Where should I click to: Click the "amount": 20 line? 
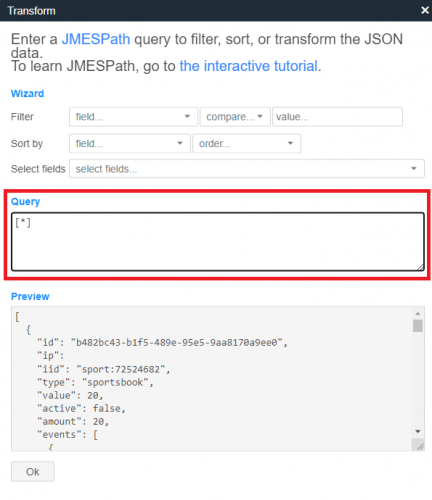[73, 422]
